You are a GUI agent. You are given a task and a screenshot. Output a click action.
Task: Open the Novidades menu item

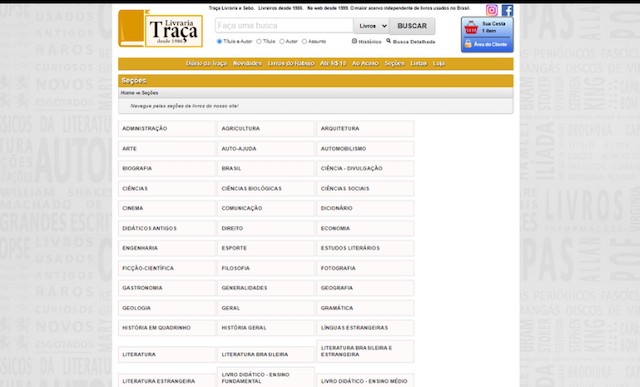click(x=247, y=63)
